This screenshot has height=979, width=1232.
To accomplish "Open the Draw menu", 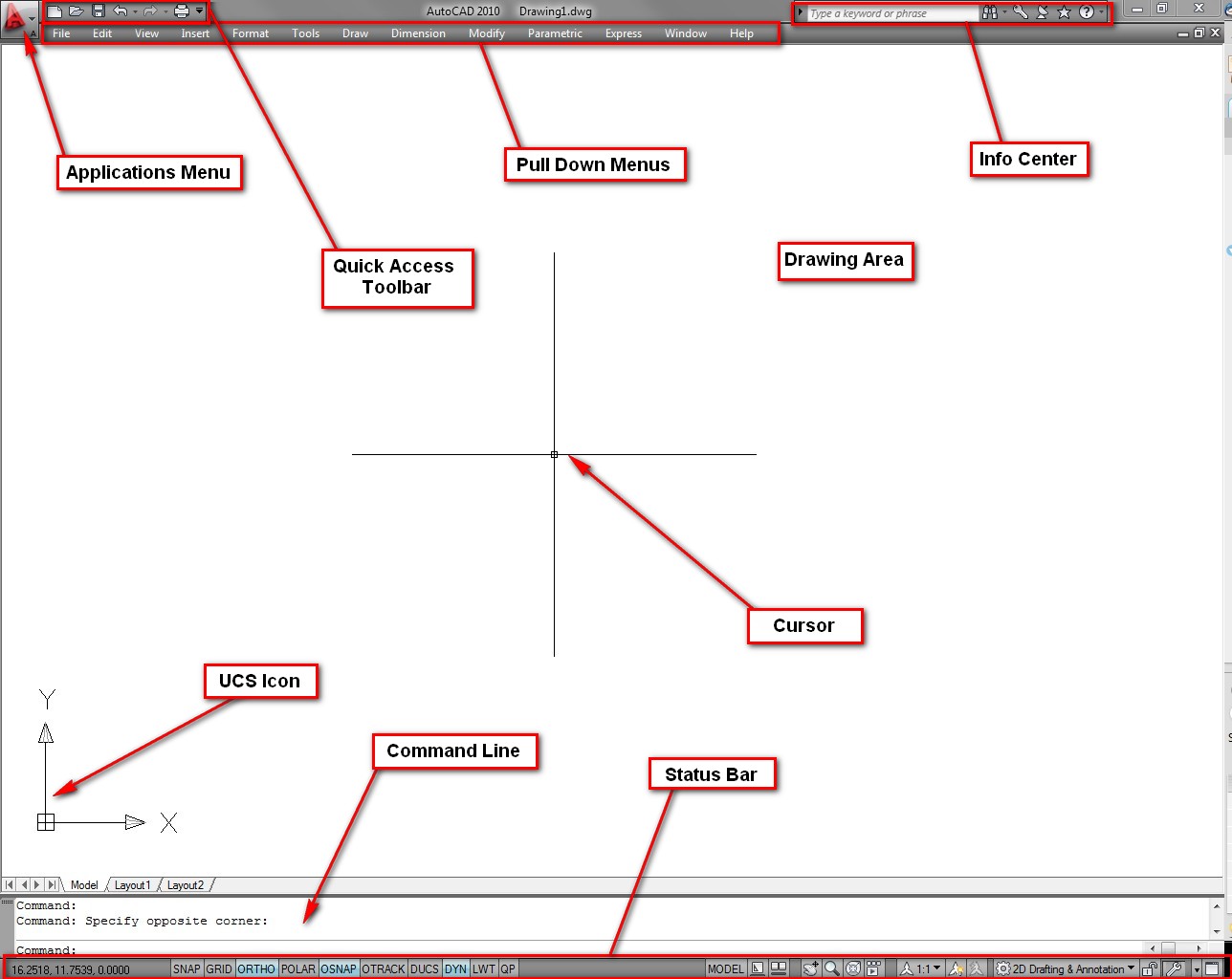I will (x=355, y=33).
